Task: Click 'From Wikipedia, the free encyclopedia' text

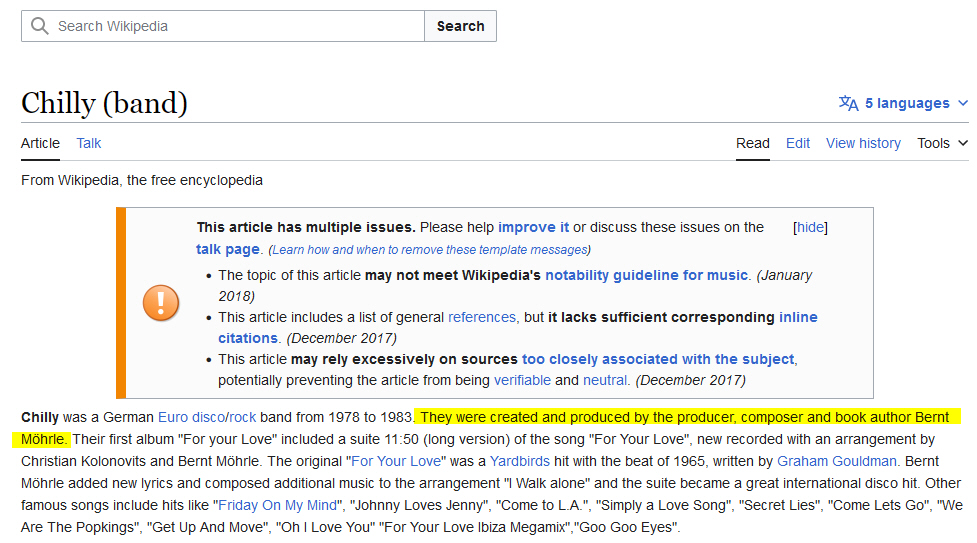Action: click(142, 180)
